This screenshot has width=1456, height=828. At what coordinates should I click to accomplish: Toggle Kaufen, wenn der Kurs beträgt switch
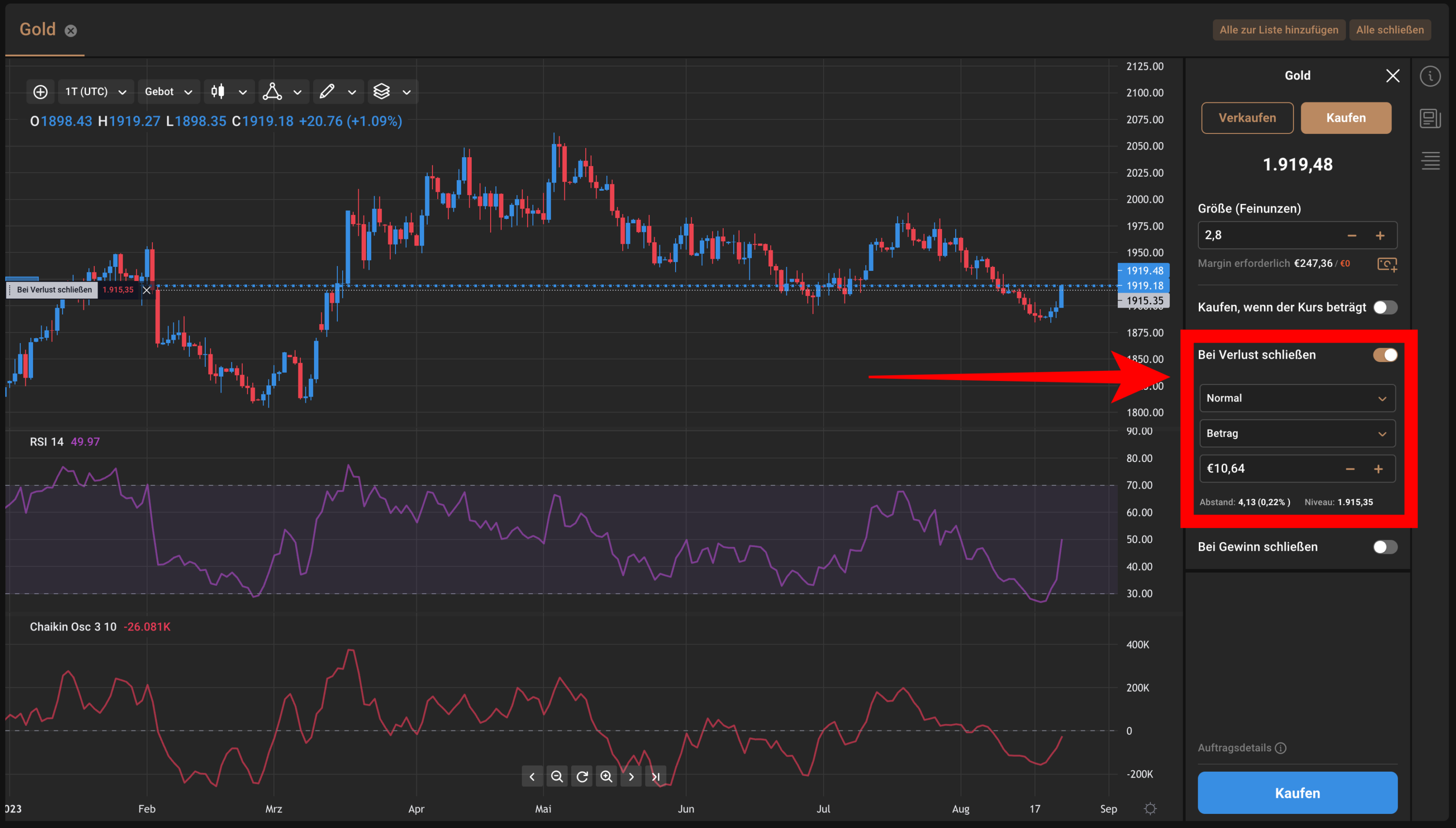1385,308
